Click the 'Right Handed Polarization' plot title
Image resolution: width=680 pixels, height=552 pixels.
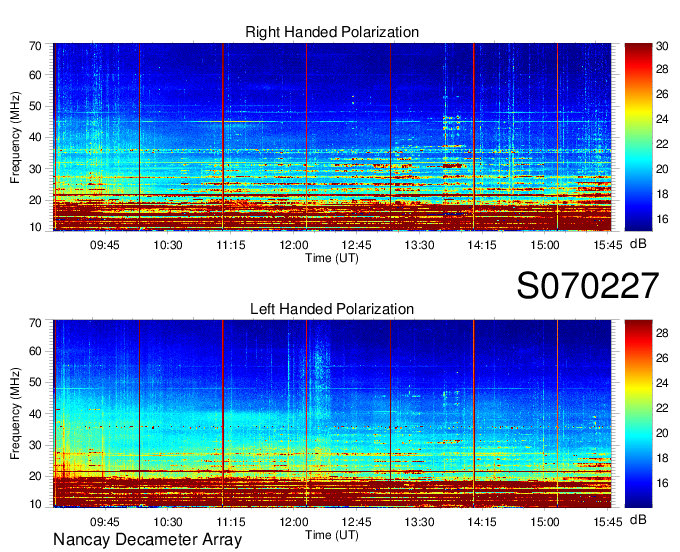332,32
